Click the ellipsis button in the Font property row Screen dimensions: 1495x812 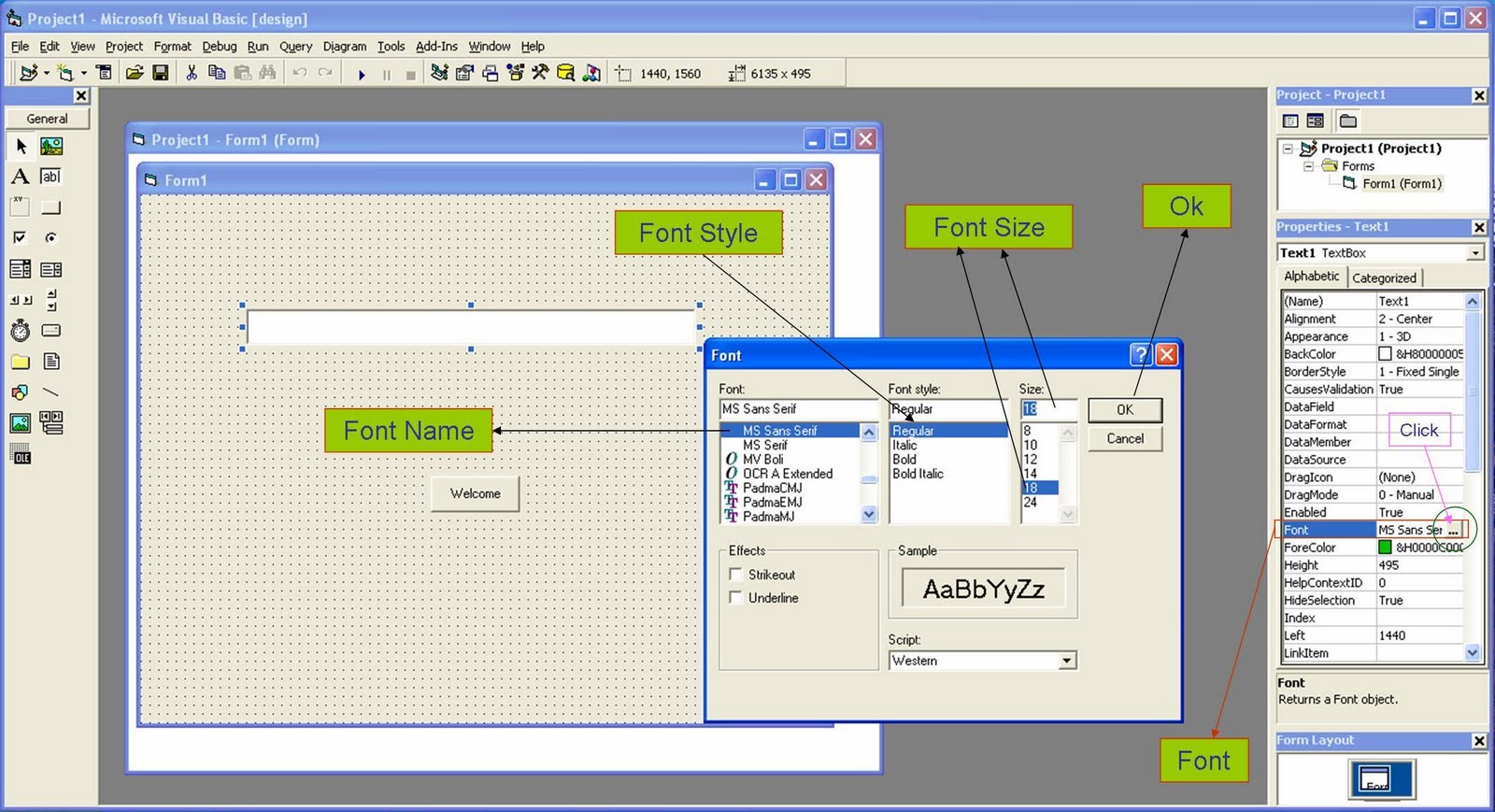[x=1453, y=530]
